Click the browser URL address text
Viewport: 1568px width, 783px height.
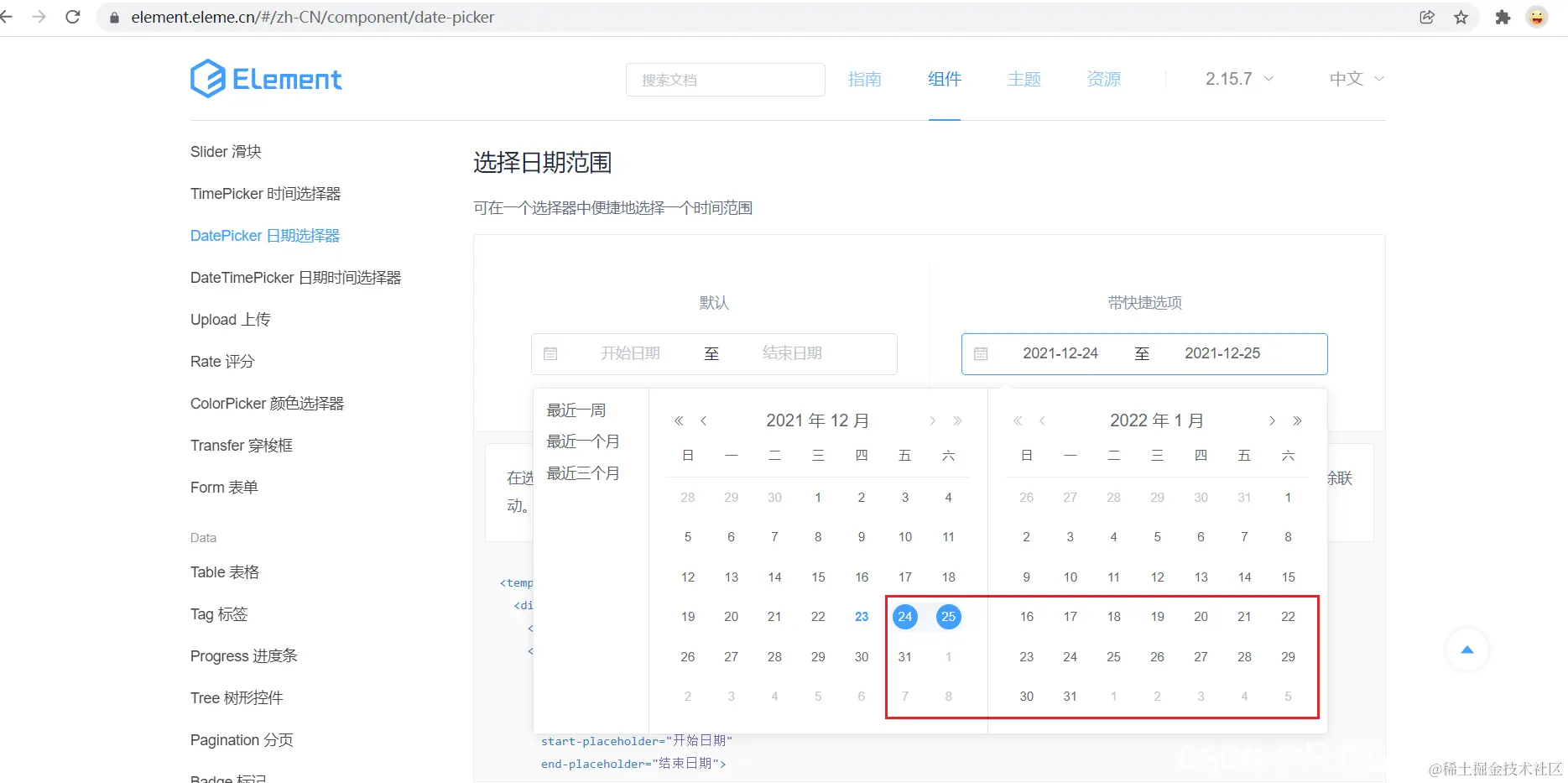pos(312,18)
